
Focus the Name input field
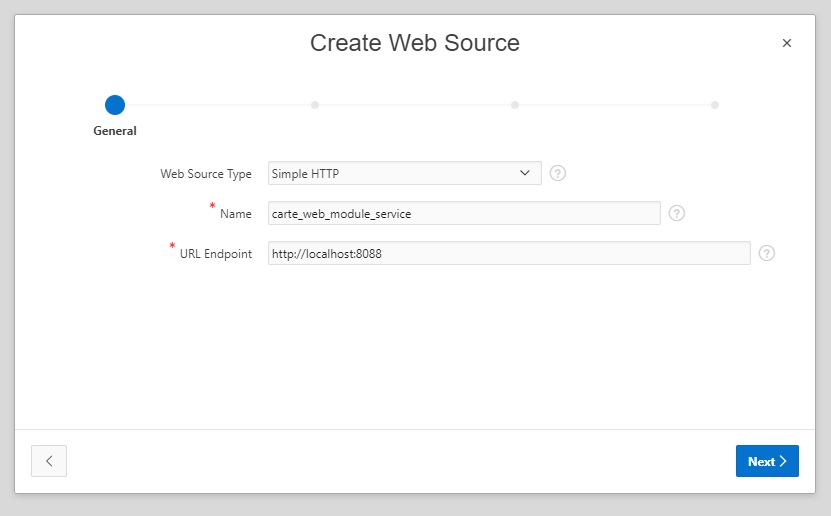tap(464, 213)
